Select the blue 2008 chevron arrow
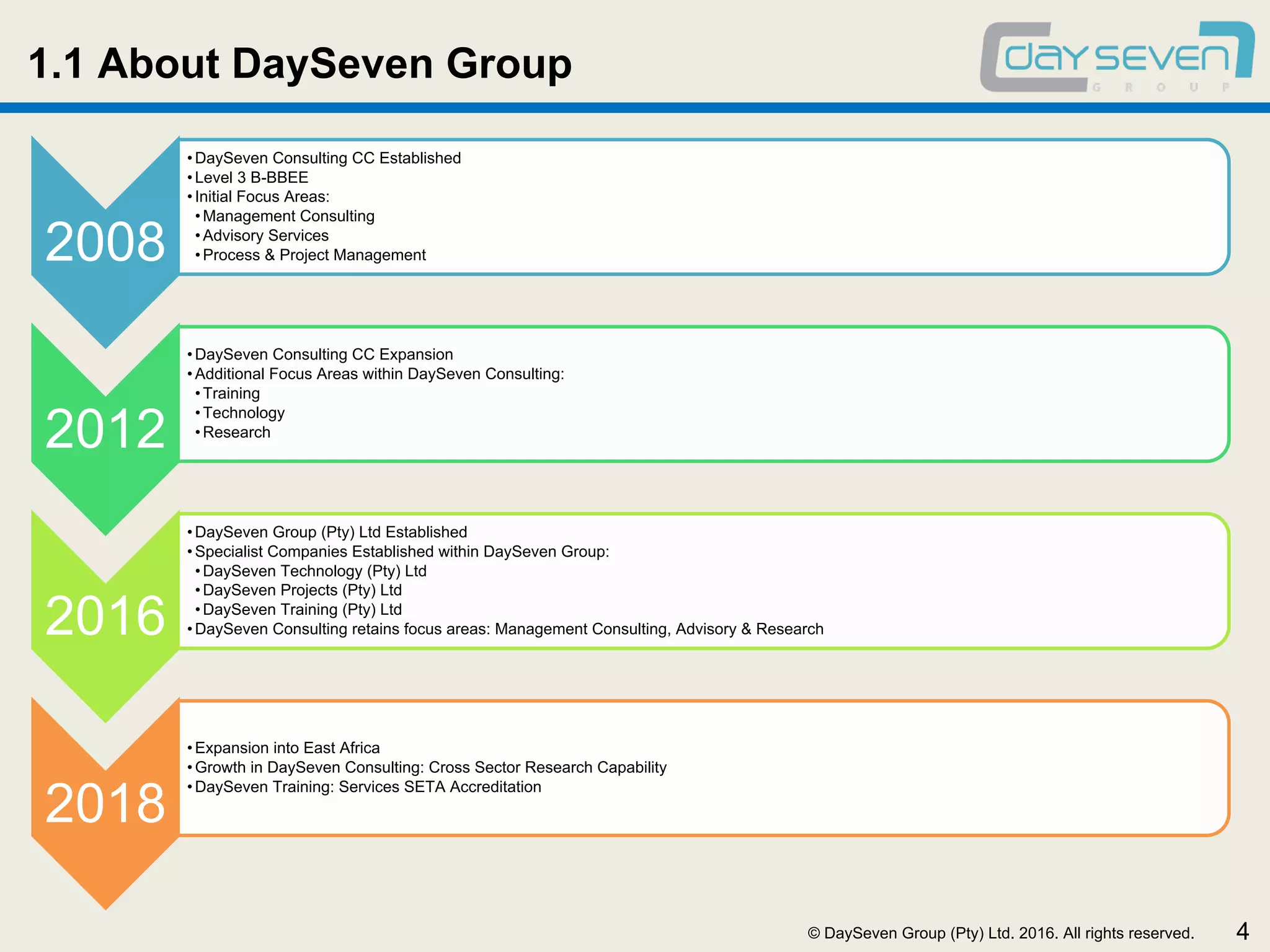Viewport: 1270px width, 952px height. tap(105, 242)
